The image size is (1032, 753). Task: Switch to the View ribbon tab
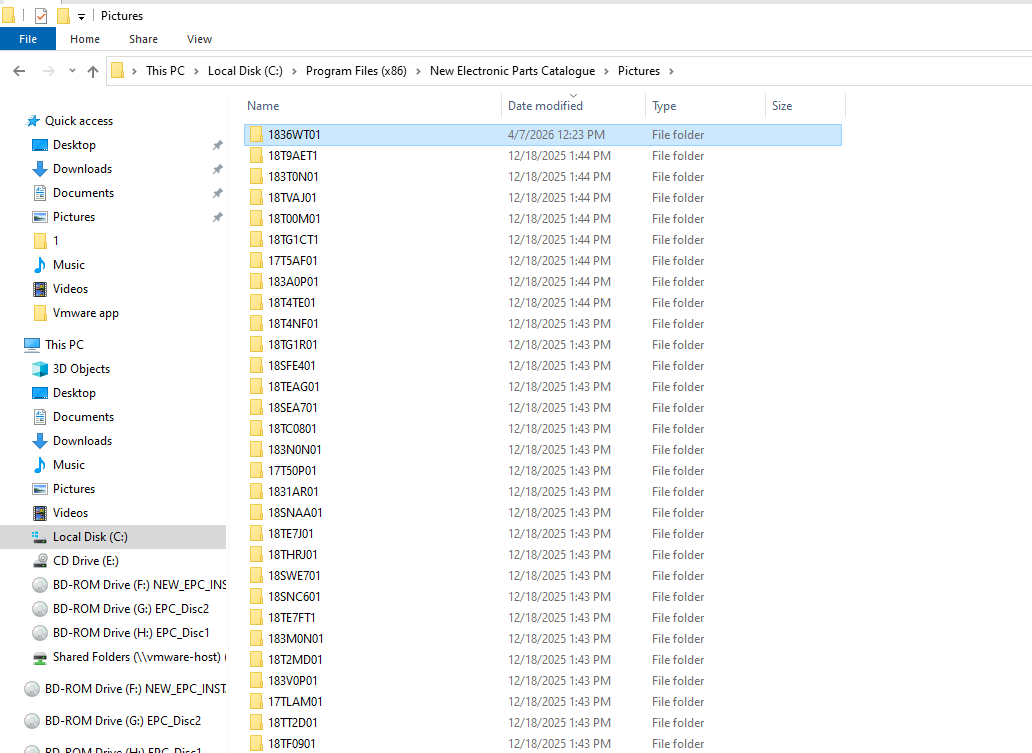[x=199, y=39]
